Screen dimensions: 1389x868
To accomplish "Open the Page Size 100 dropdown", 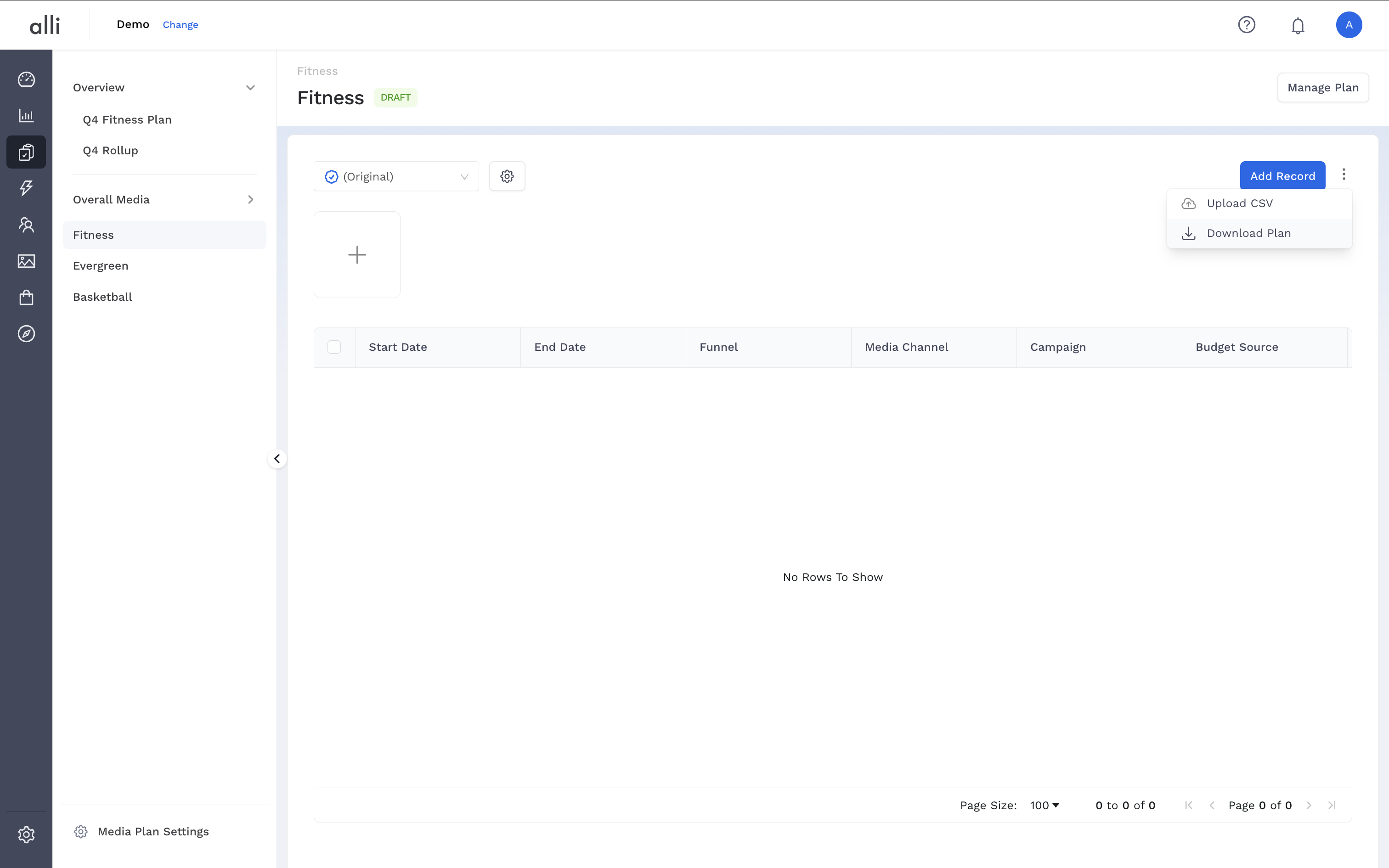I will pos(1044,805).
